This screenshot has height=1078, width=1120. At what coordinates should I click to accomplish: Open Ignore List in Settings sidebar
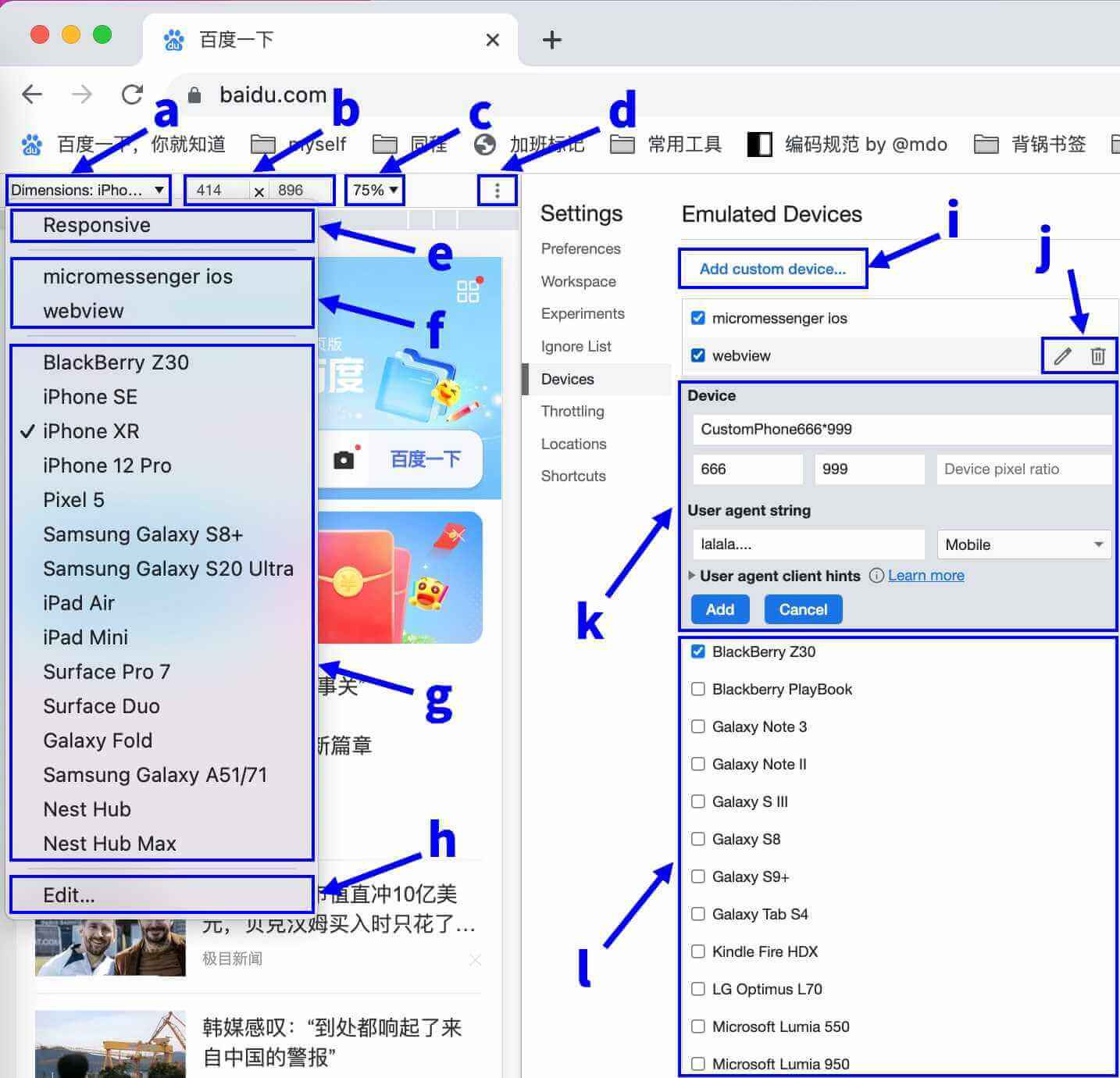576,346
